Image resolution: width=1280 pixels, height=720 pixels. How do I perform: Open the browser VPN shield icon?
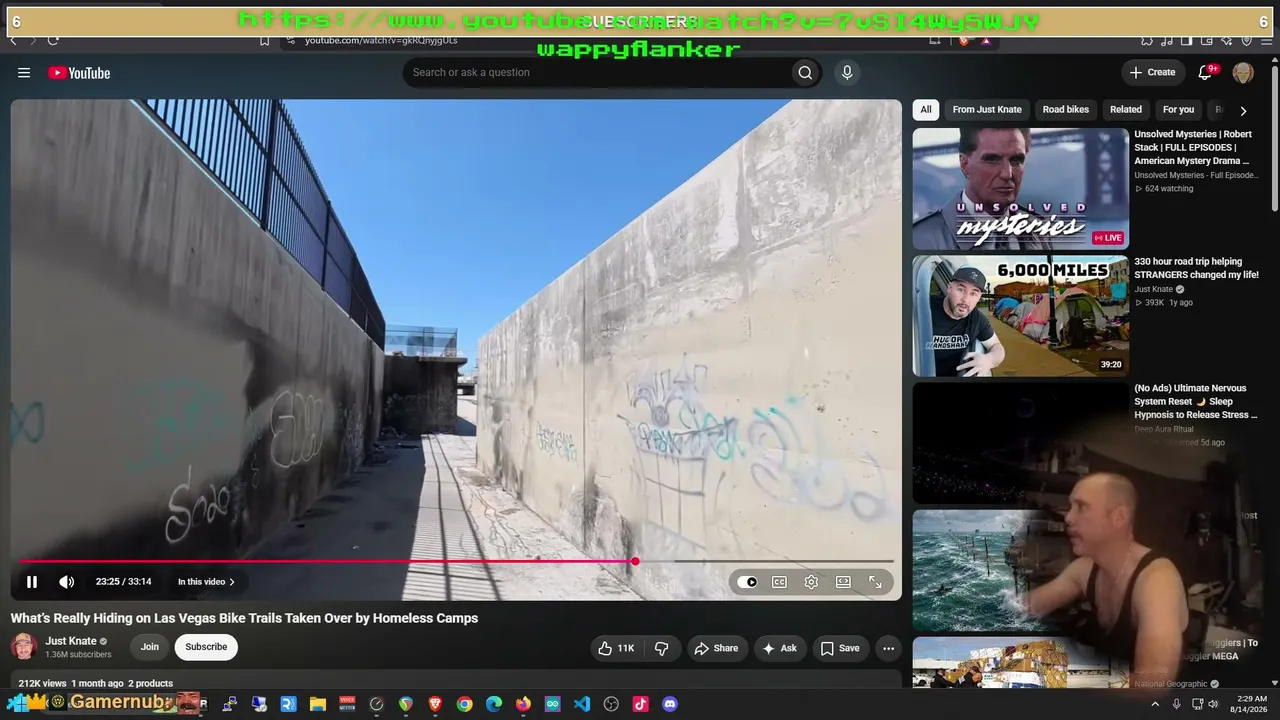pyautogui.click(x=1246, y=40)
